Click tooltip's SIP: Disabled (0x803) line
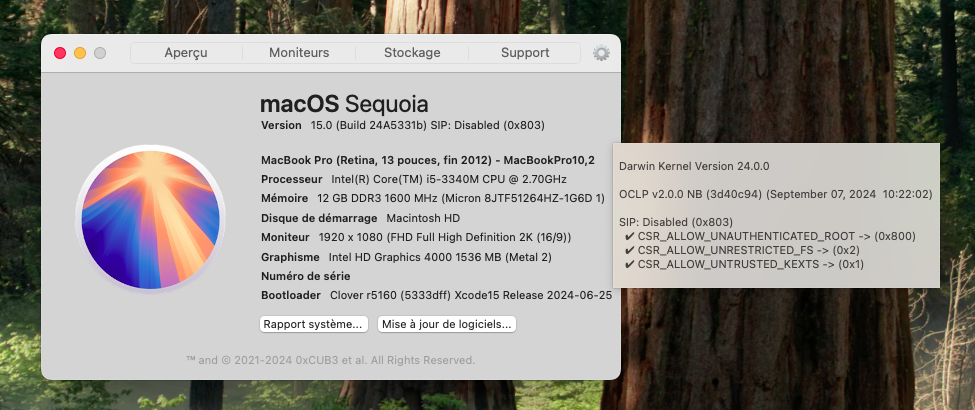Viewport: 975px width, 410px height. (676, 222)
